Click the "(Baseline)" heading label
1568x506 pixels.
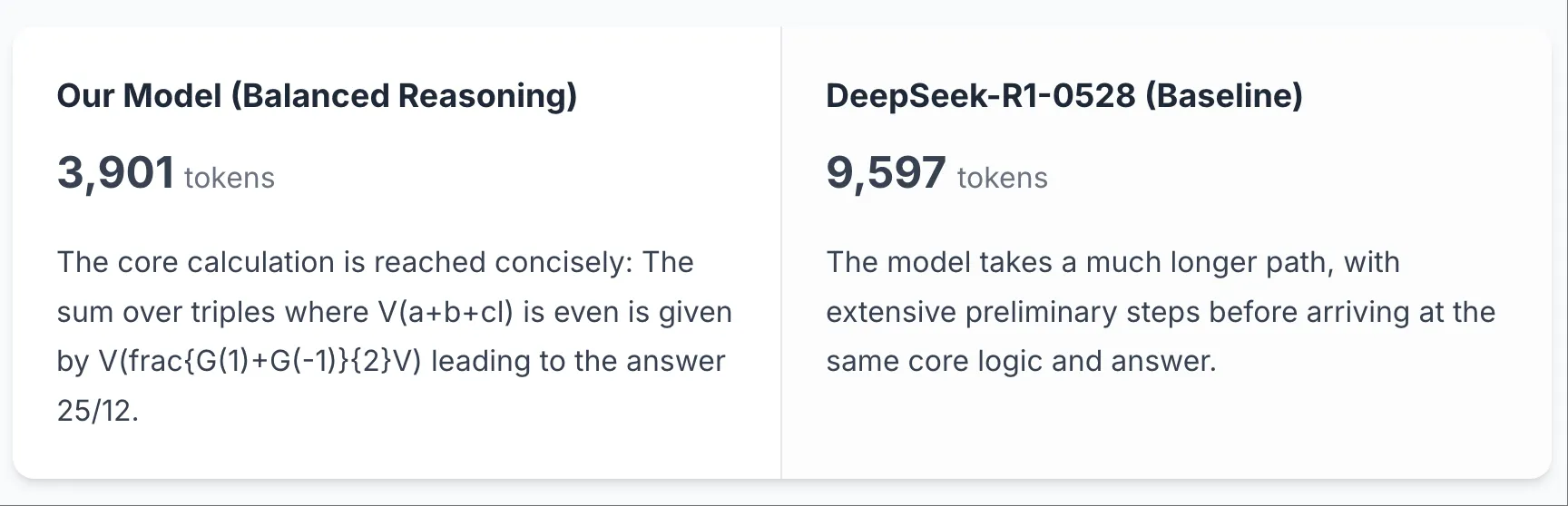pyautogui.click(x=1224, y=96)
